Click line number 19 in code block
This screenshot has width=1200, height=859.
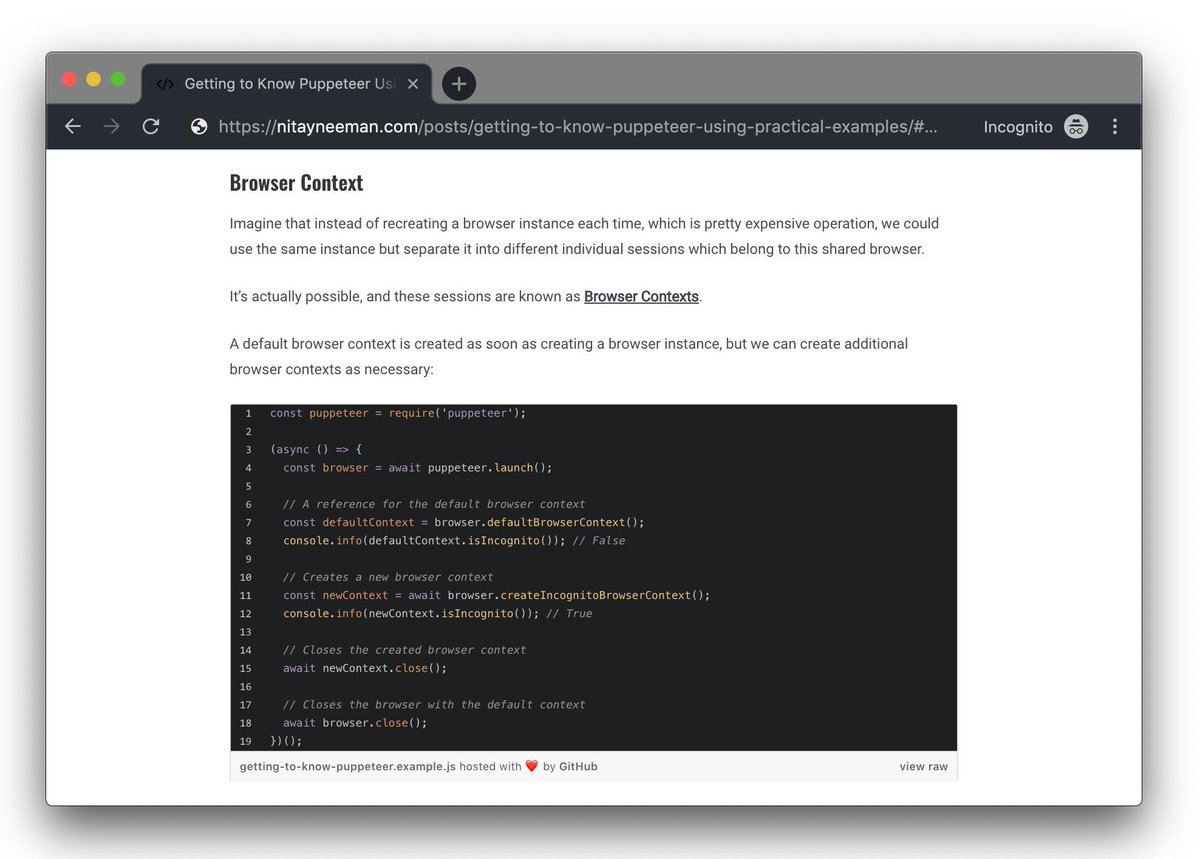click(246, 741)
